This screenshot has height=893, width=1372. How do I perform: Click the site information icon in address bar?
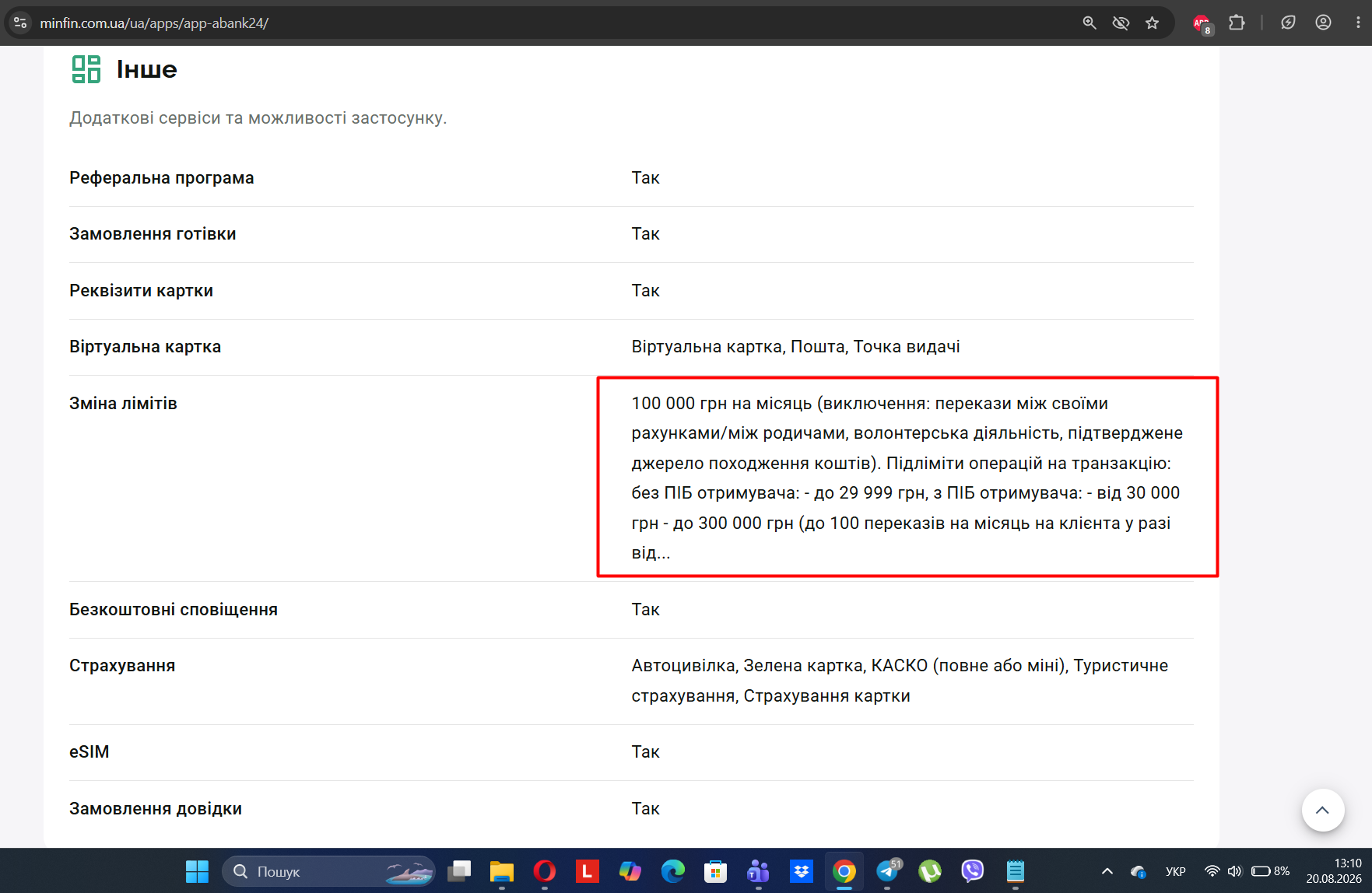click(x=21, y=23)
